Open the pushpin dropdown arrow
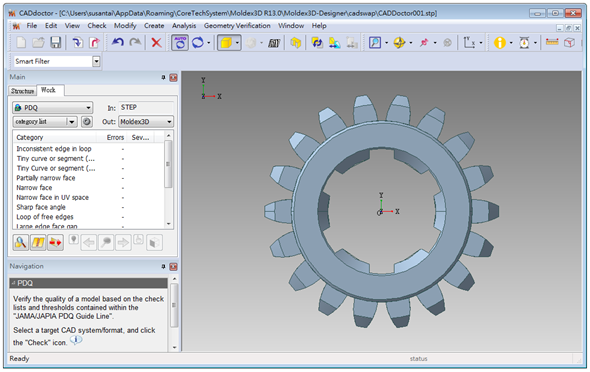 [435, 43]
